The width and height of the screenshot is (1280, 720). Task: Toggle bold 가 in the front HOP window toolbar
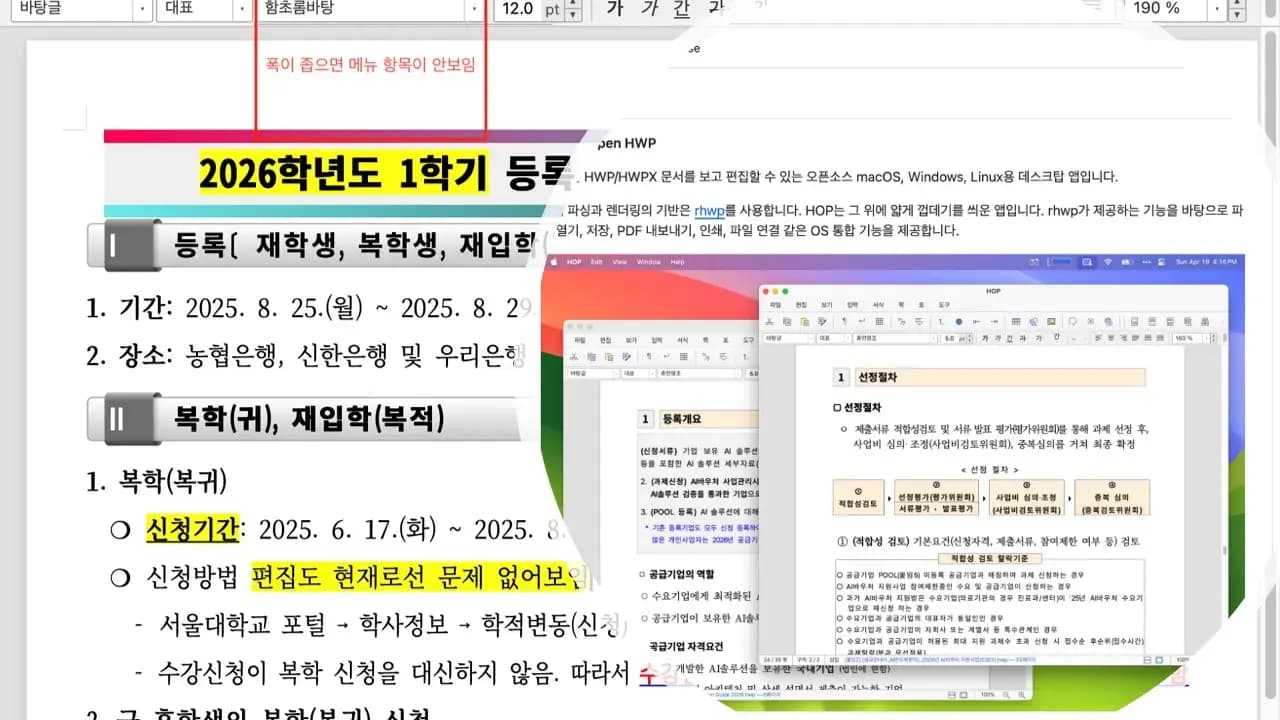[x=985, y=338]
